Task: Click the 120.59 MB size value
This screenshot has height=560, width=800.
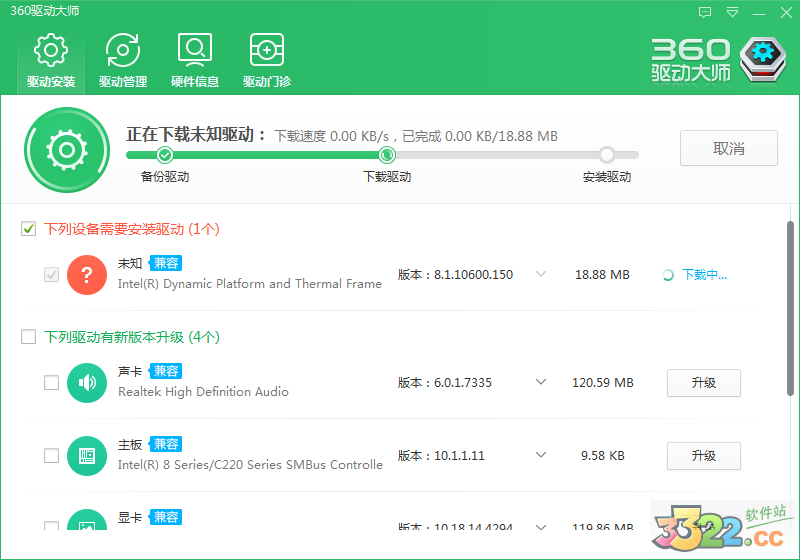Action: pos(603,383)
